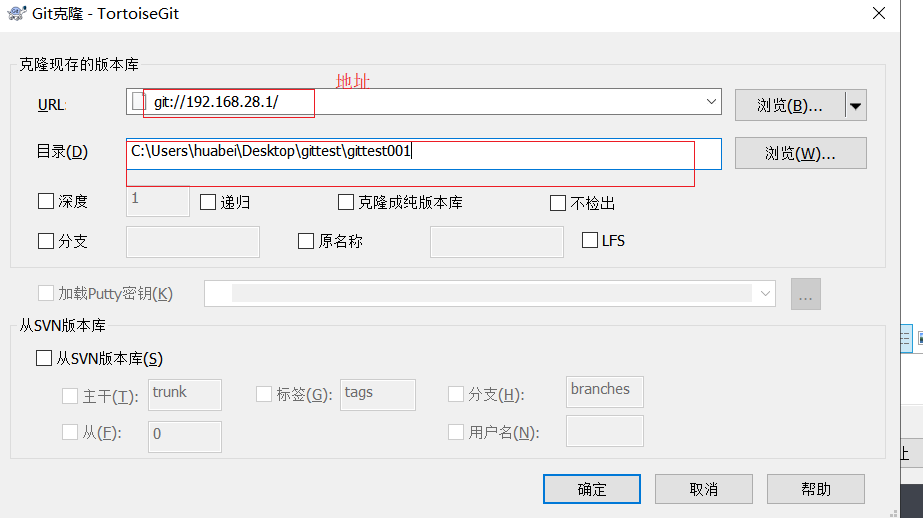Click the branch name input field
This screenshot has width=923, height=518.
192,241
